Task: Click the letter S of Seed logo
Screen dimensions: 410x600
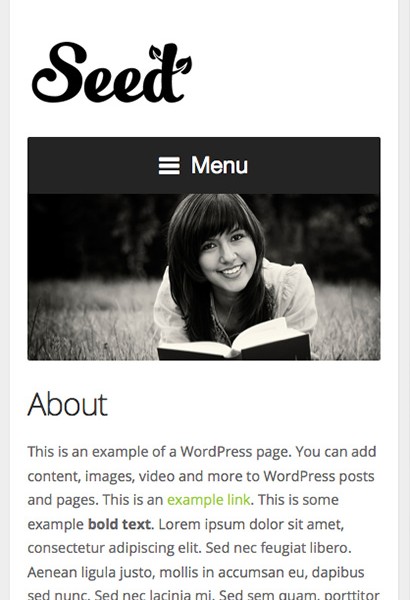Action: [x=59, y=72]
